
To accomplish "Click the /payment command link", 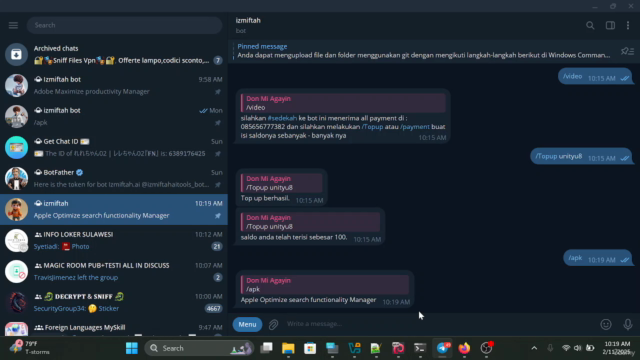I will point(415,127).
